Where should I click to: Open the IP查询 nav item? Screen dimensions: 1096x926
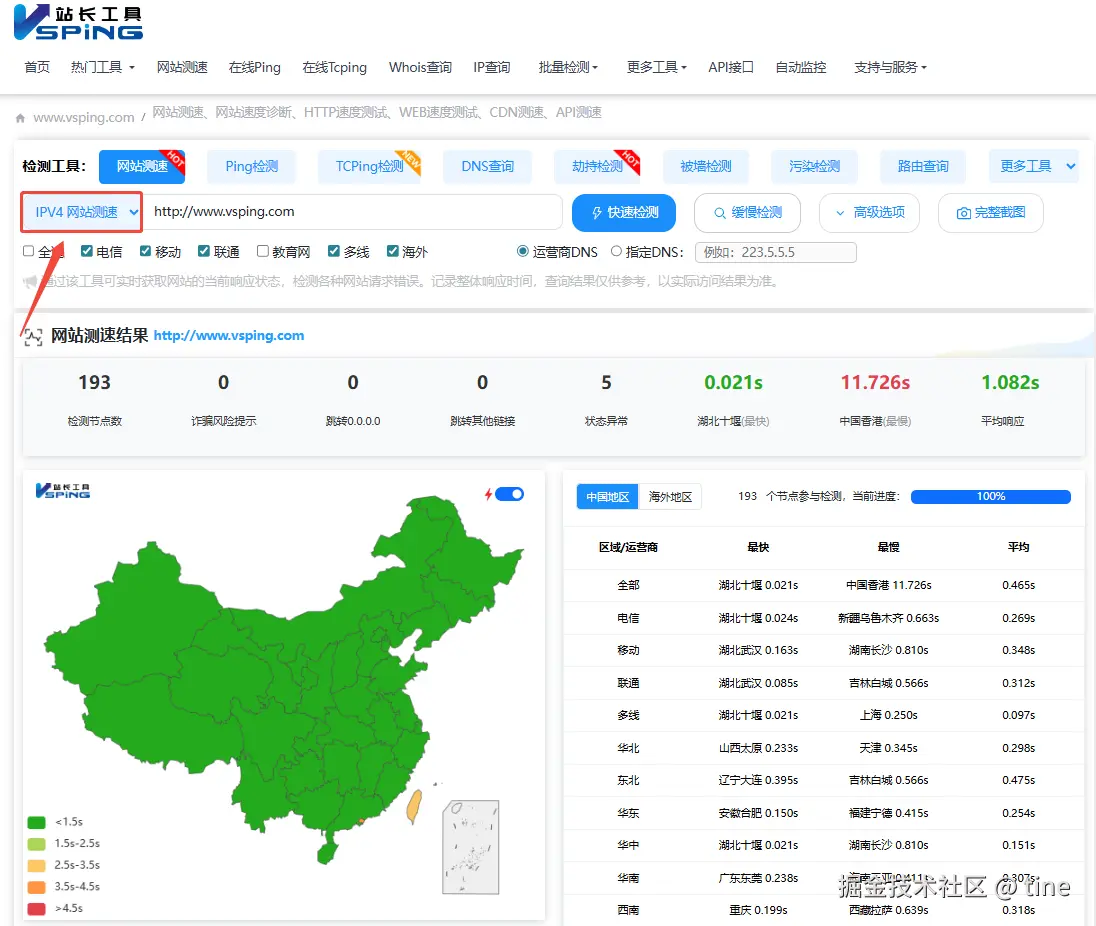pos(491,68)
